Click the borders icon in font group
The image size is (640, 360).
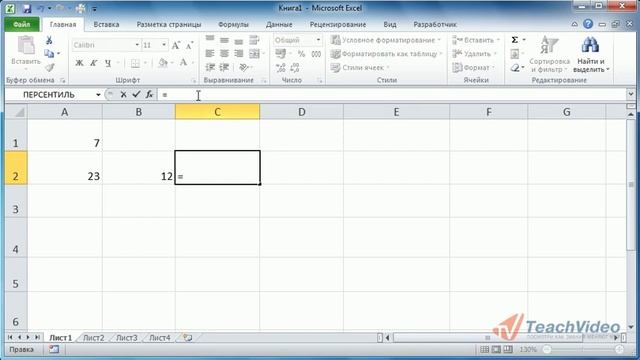(x=135, y=63)
